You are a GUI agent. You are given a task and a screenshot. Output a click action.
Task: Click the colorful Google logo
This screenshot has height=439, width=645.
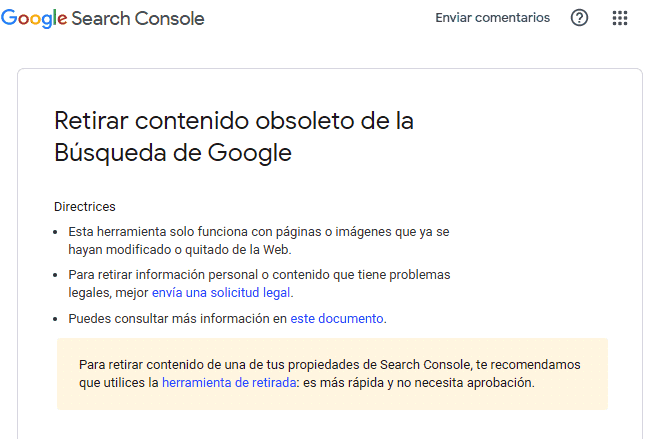[34, 19]
